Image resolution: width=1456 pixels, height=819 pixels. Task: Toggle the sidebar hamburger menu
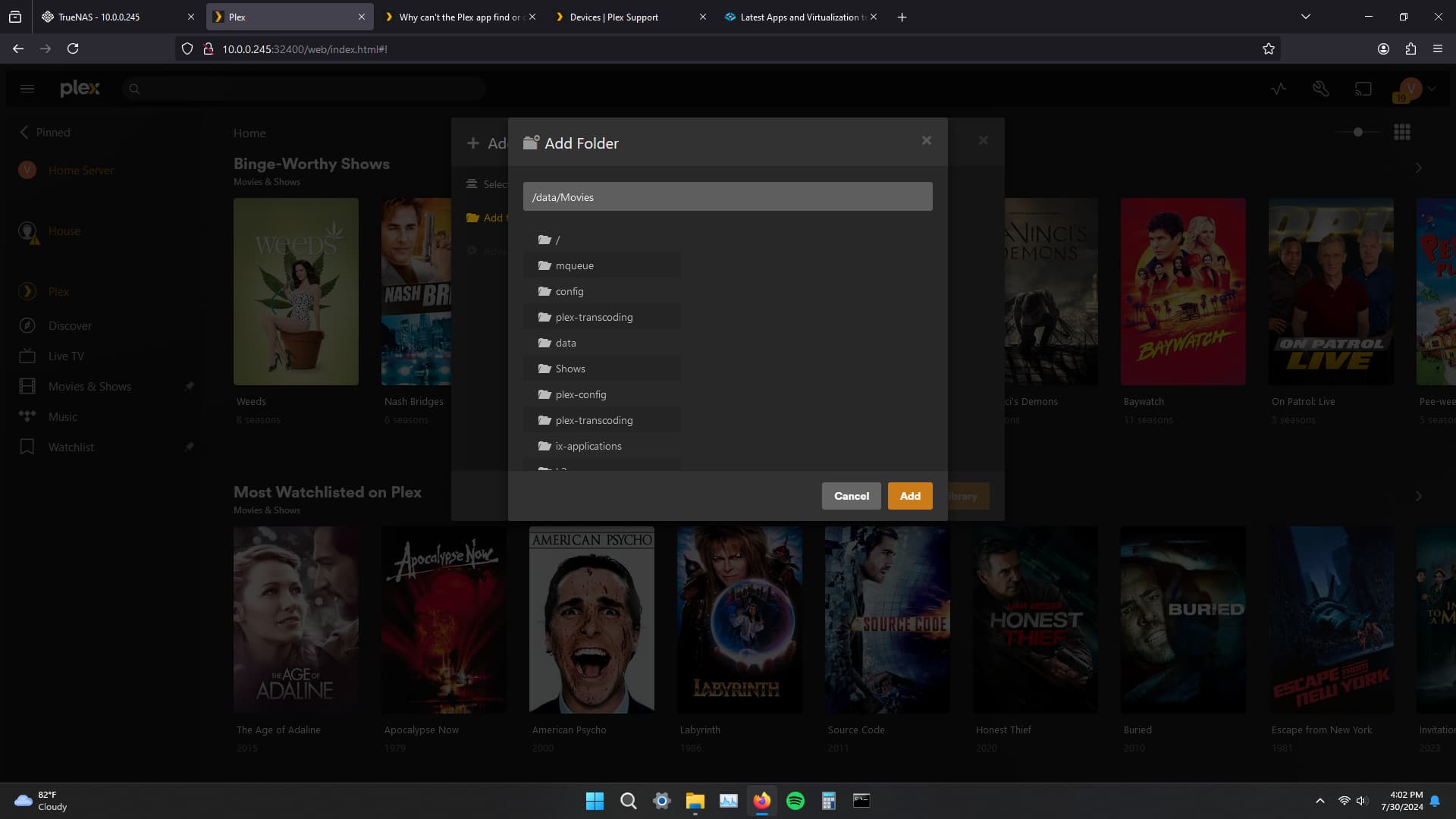click(x=27, y=89)
